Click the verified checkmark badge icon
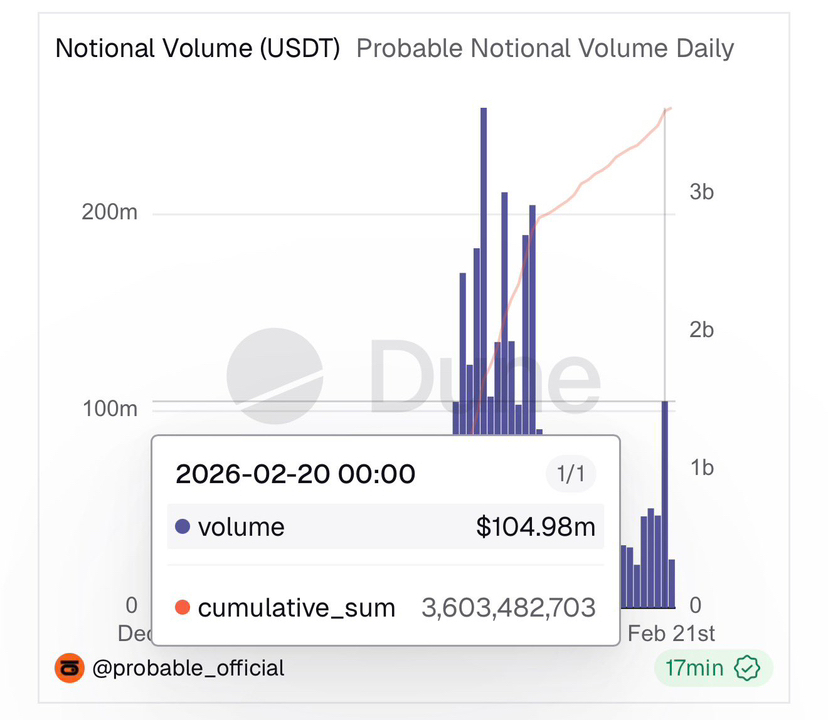Image resolution: width=828 pixels, height=720 pixels. pyautogui.click(x=746, y=668)
